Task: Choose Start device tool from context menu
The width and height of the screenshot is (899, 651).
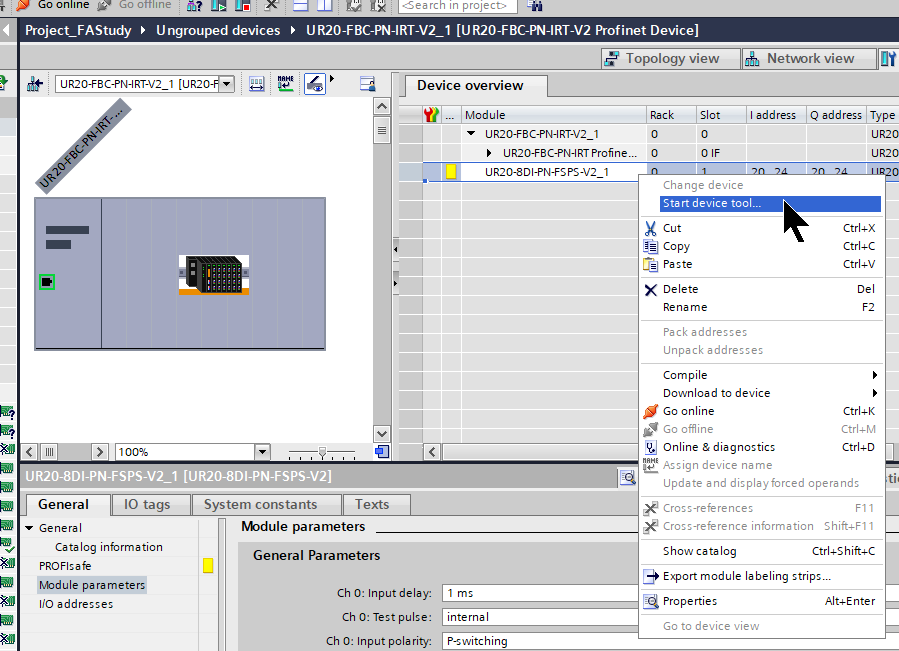Action: (769, 204)
